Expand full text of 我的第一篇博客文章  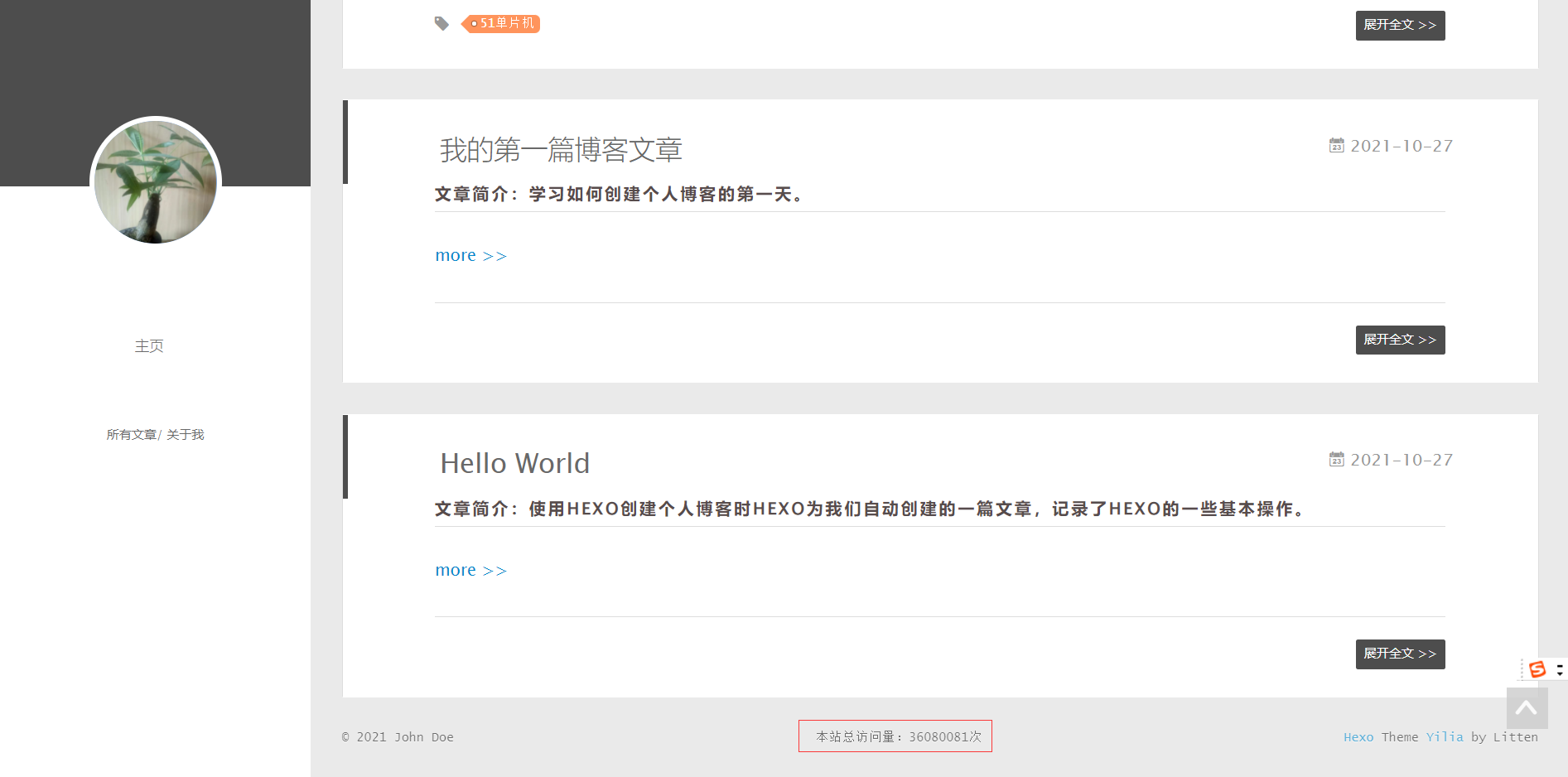click(1400, 340)
